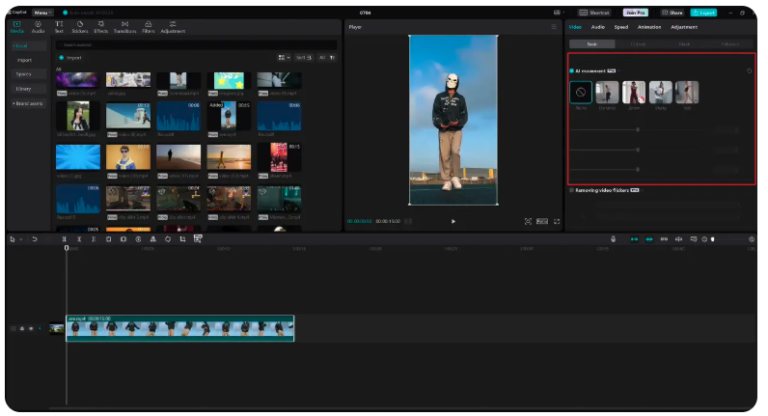The height and width of the screenshot is (416, 768).
Task: Open the Stickers panel
Action: pos(79,27)
